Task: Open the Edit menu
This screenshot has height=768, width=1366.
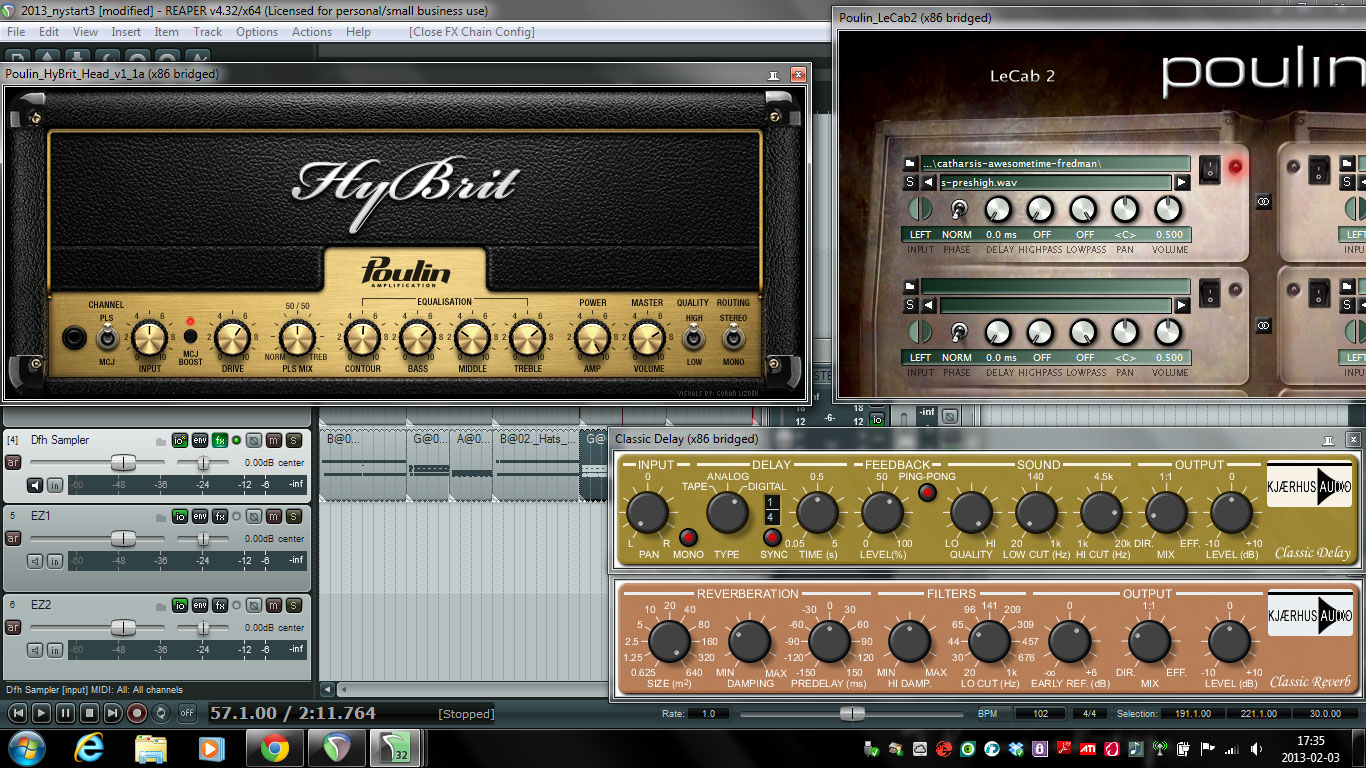Action: click(49, 32)
